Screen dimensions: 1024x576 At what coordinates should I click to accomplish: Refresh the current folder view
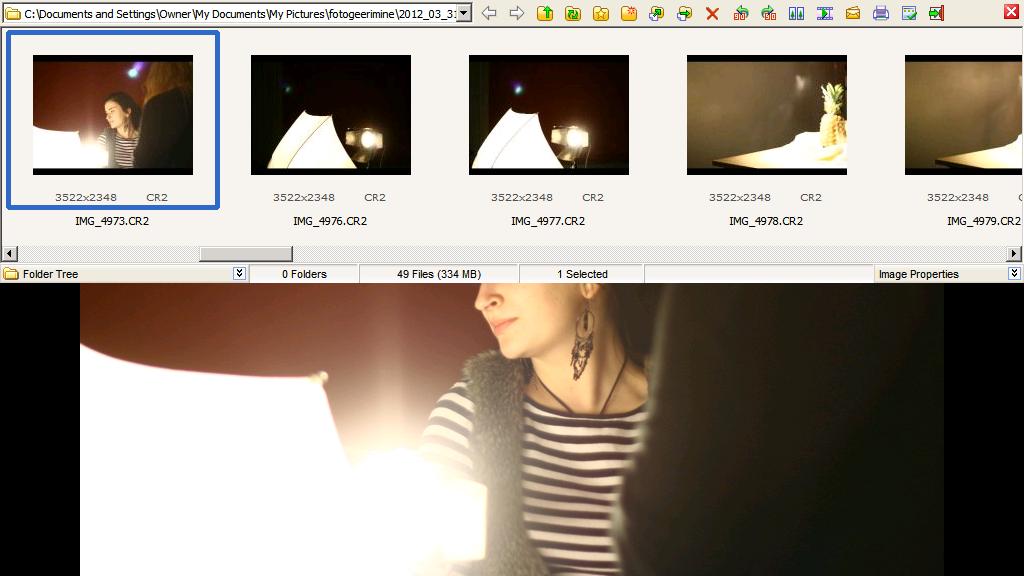pos(573,13)
